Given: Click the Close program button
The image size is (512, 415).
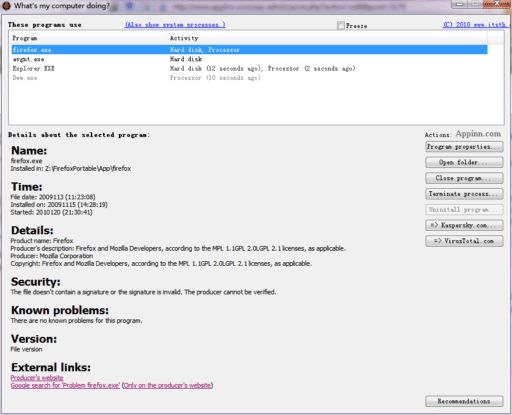Looking at the screenshot, I should click(x=464, y=178).
